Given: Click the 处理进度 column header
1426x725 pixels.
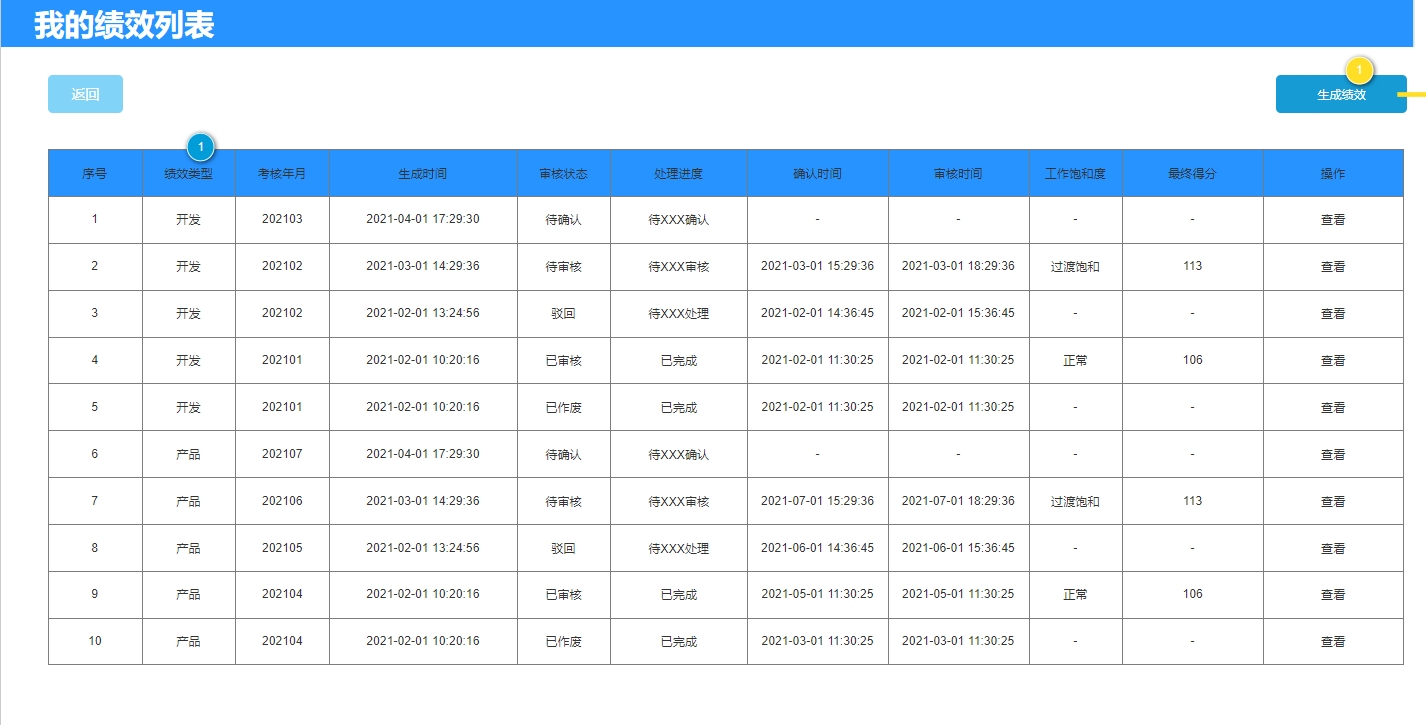Looking at the screenshot, I should [679, 174].
